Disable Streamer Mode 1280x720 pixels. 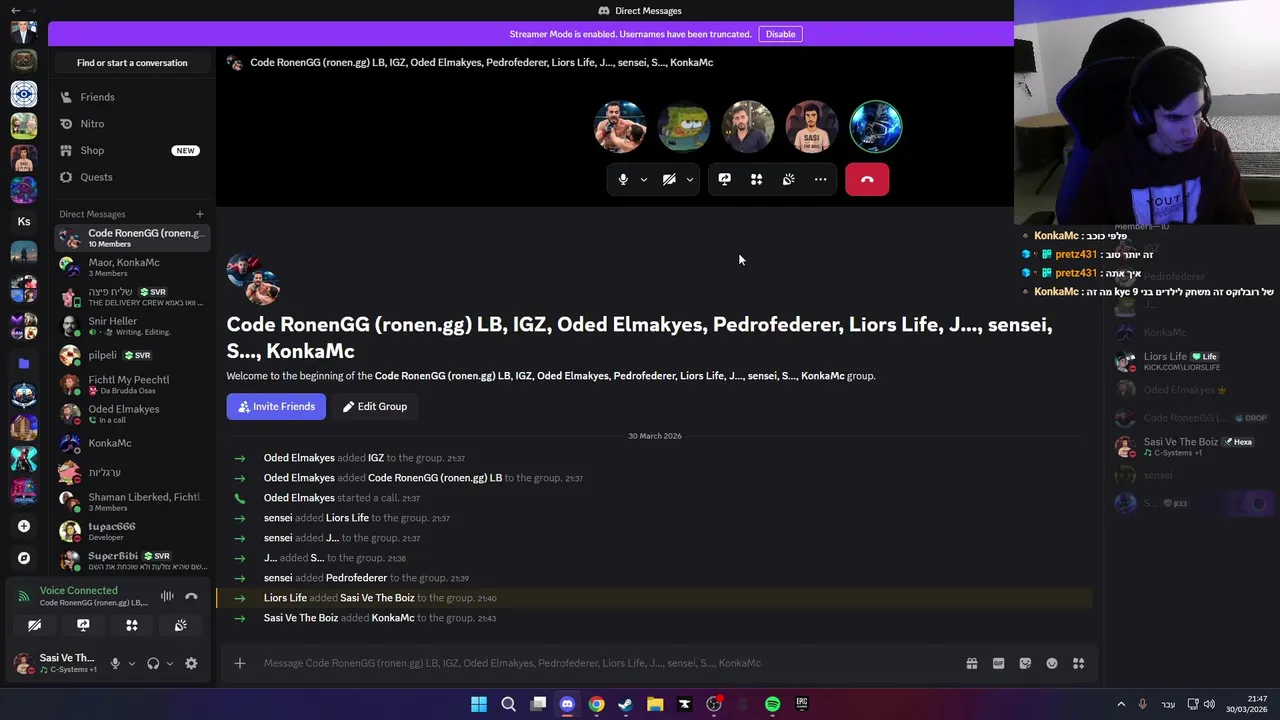click(x=780, y=34)
